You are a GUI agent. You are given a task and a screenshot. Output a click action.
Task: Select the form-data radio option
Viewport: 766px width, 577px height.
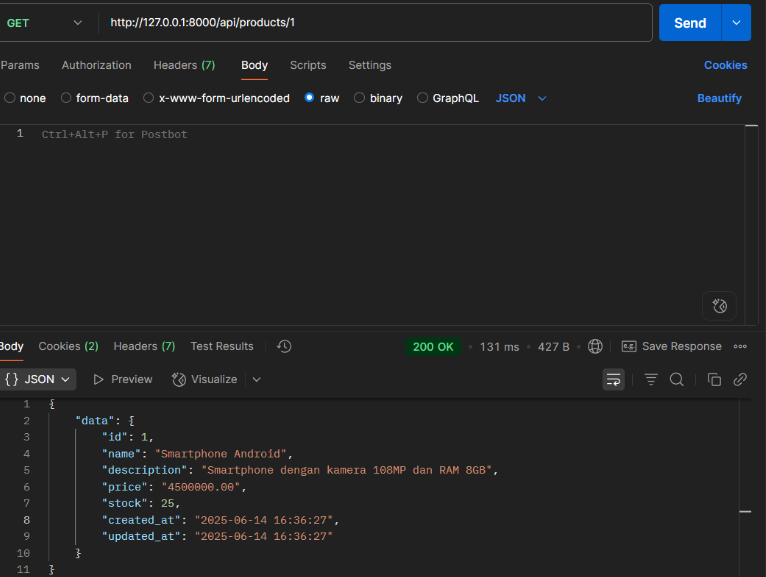pyautogui.click(x=67, y=98)
